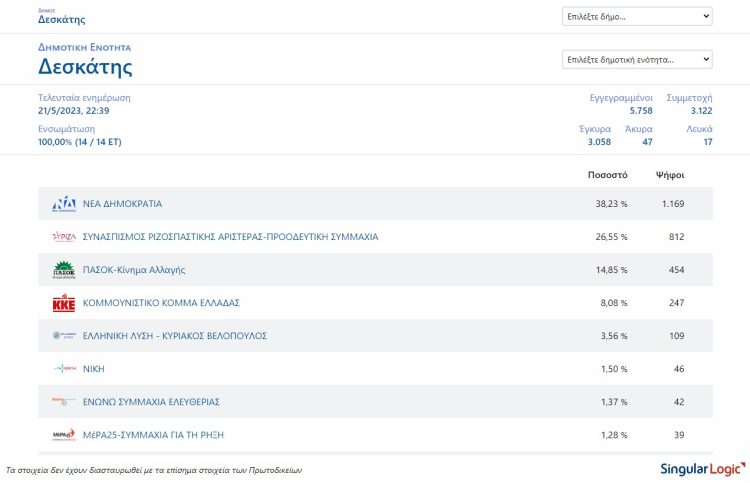The width and height of the screenshot is (750, 483).
Task: Open the ΝΙΚΗ party link
Action: [x=94, y=369]
